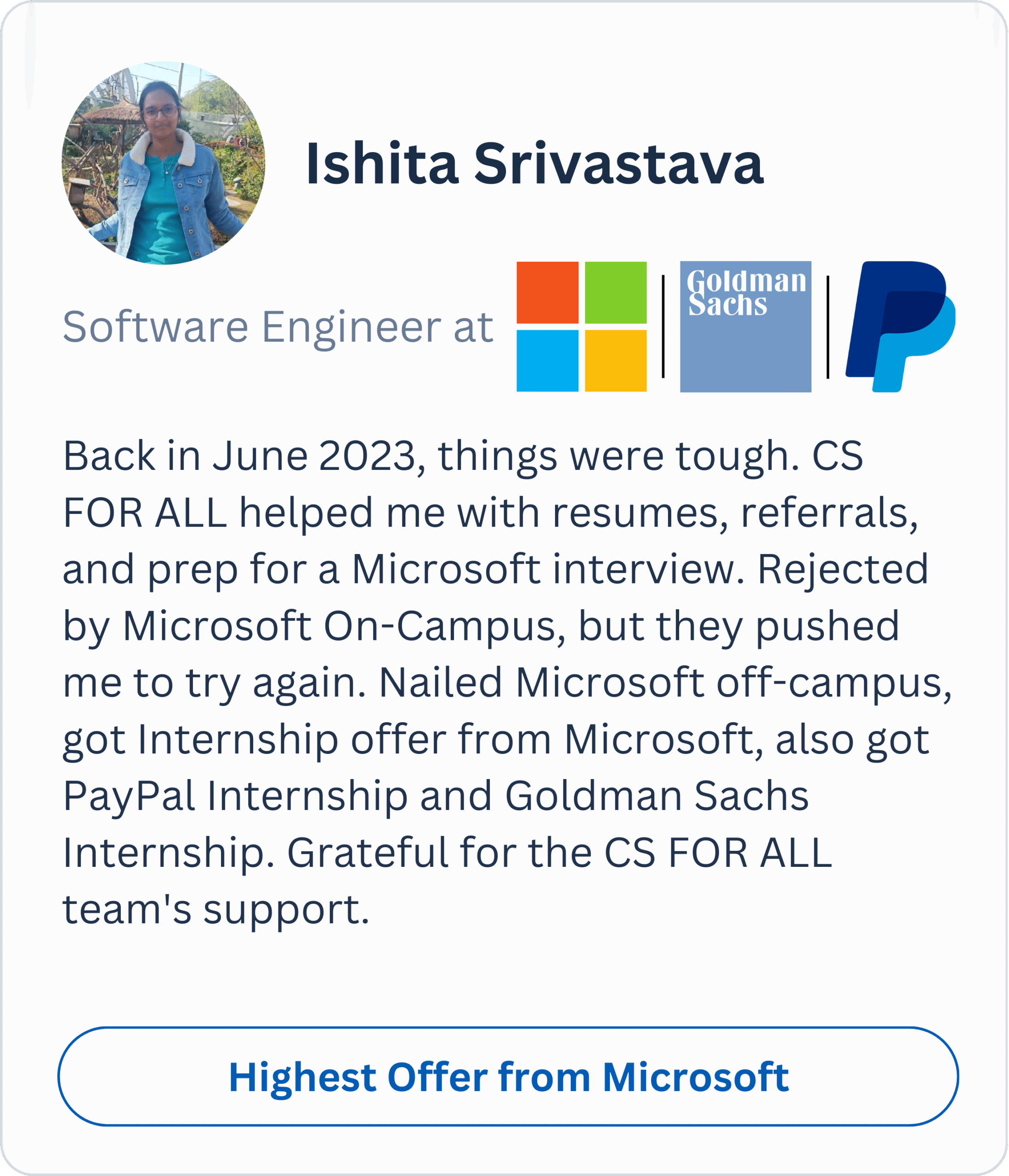
Task: Click the yellow square of the Microsoft logo
Action: pyautogui.click(x=616, y=361)
